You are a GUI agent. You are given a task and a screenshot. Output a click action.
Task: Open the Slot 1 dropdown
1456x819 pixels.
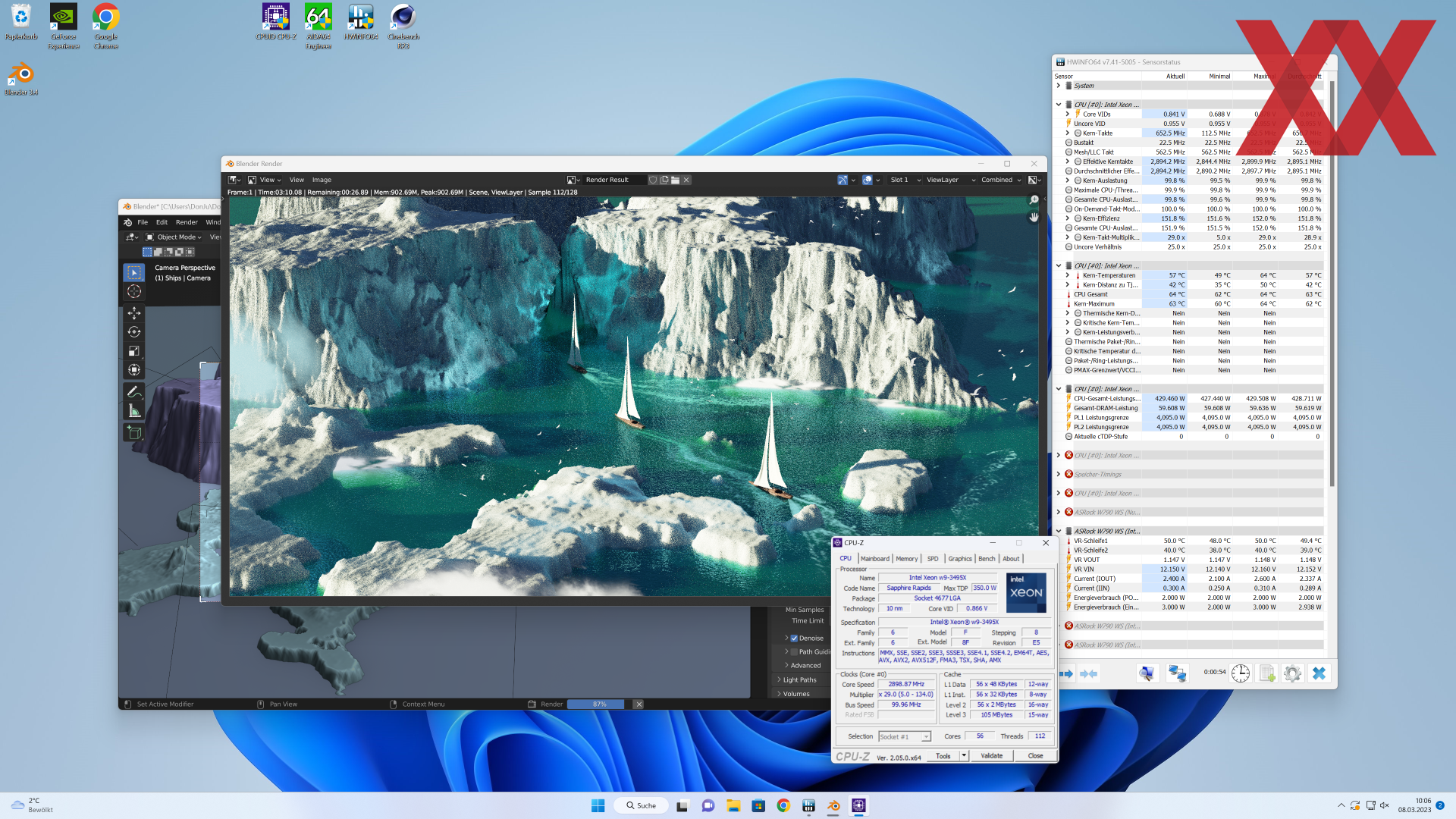tap(905, 180)
